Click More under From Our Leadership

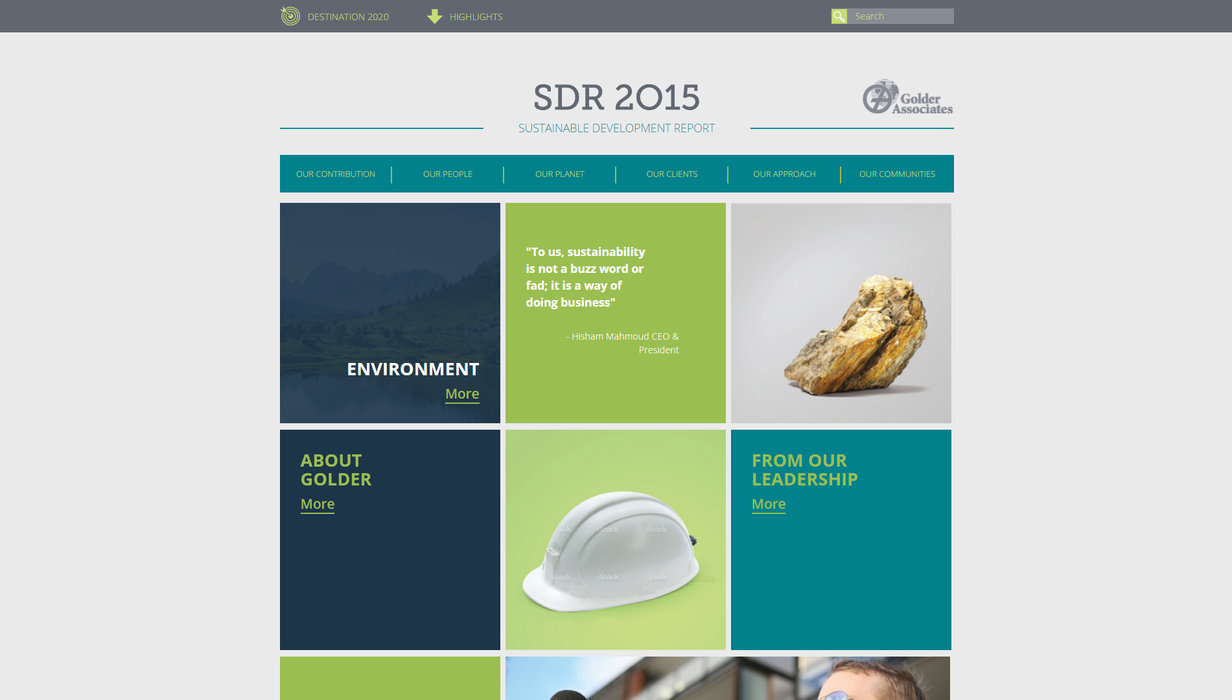pos(768,504)
